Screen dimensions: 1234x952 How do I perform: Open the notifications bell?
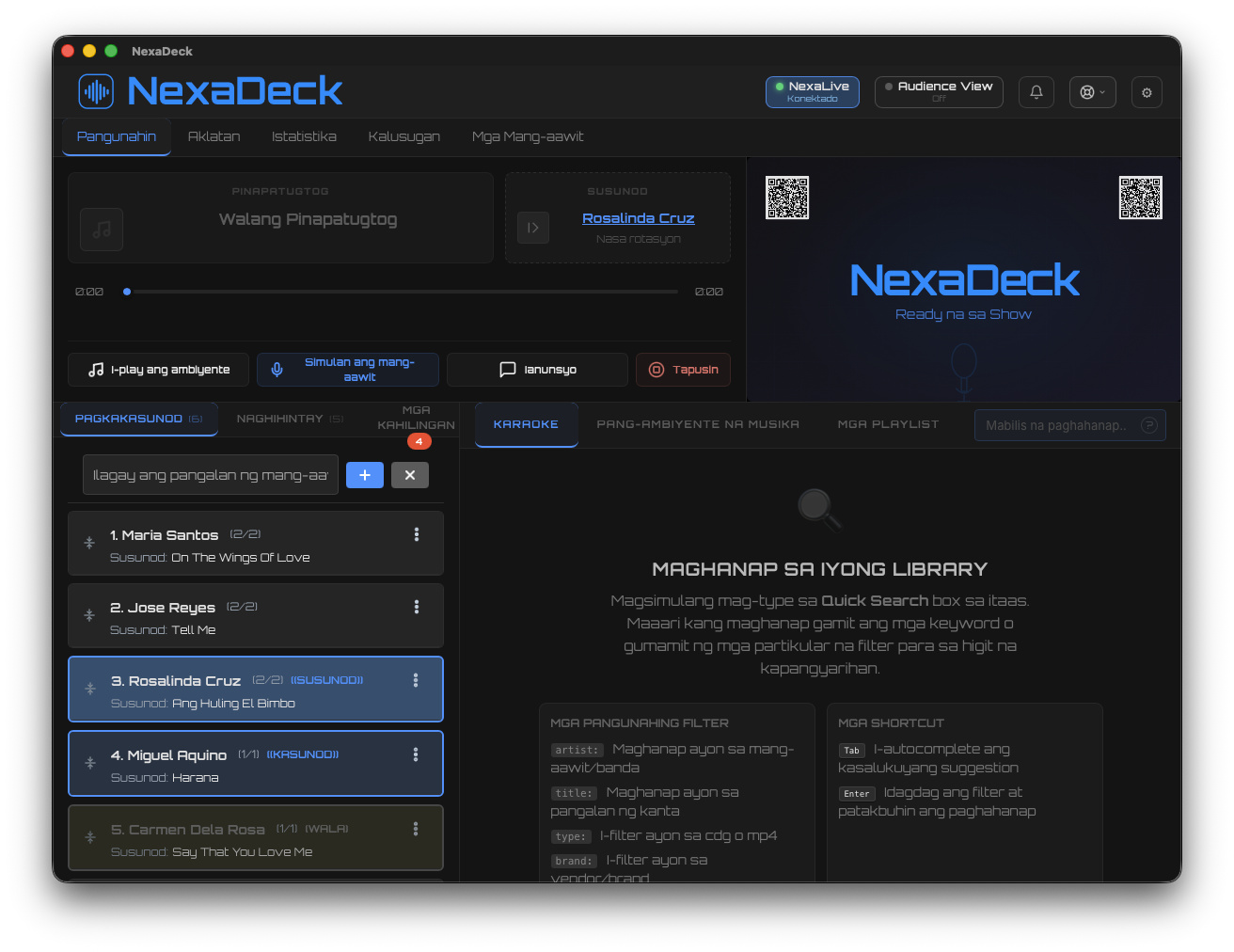click(1036, 92)
